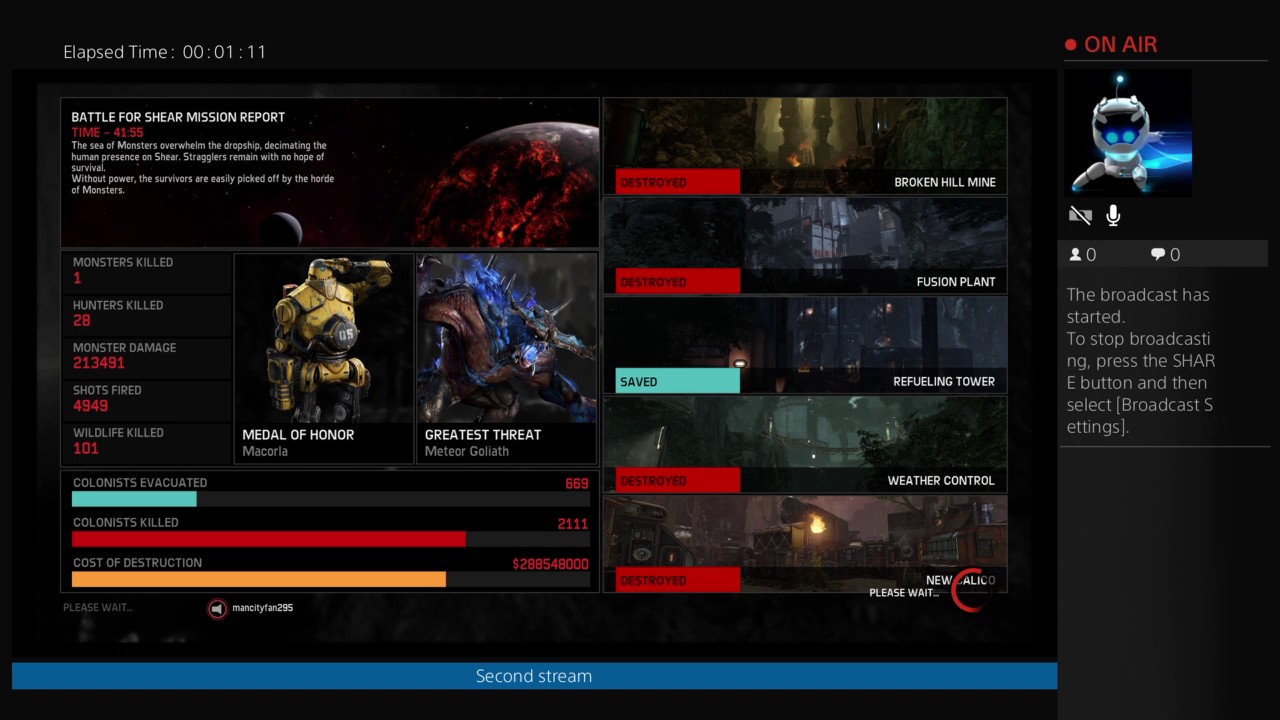The height and width of the screenshot is (720, 1280).
Task: Select the Greatest Threat Meteor Goliath card
Action: 506,358
